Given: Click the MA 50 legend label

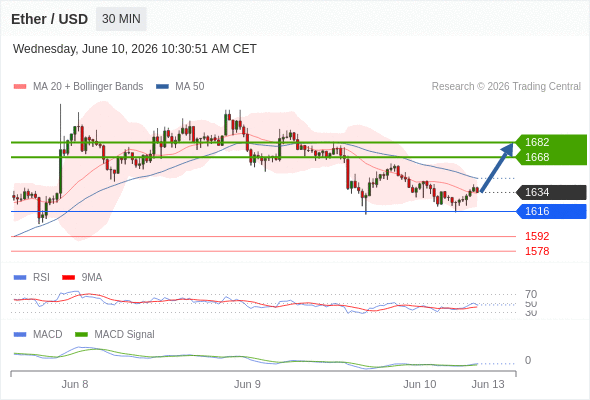Looking at the screenshot, I should [x=190, y=87].
